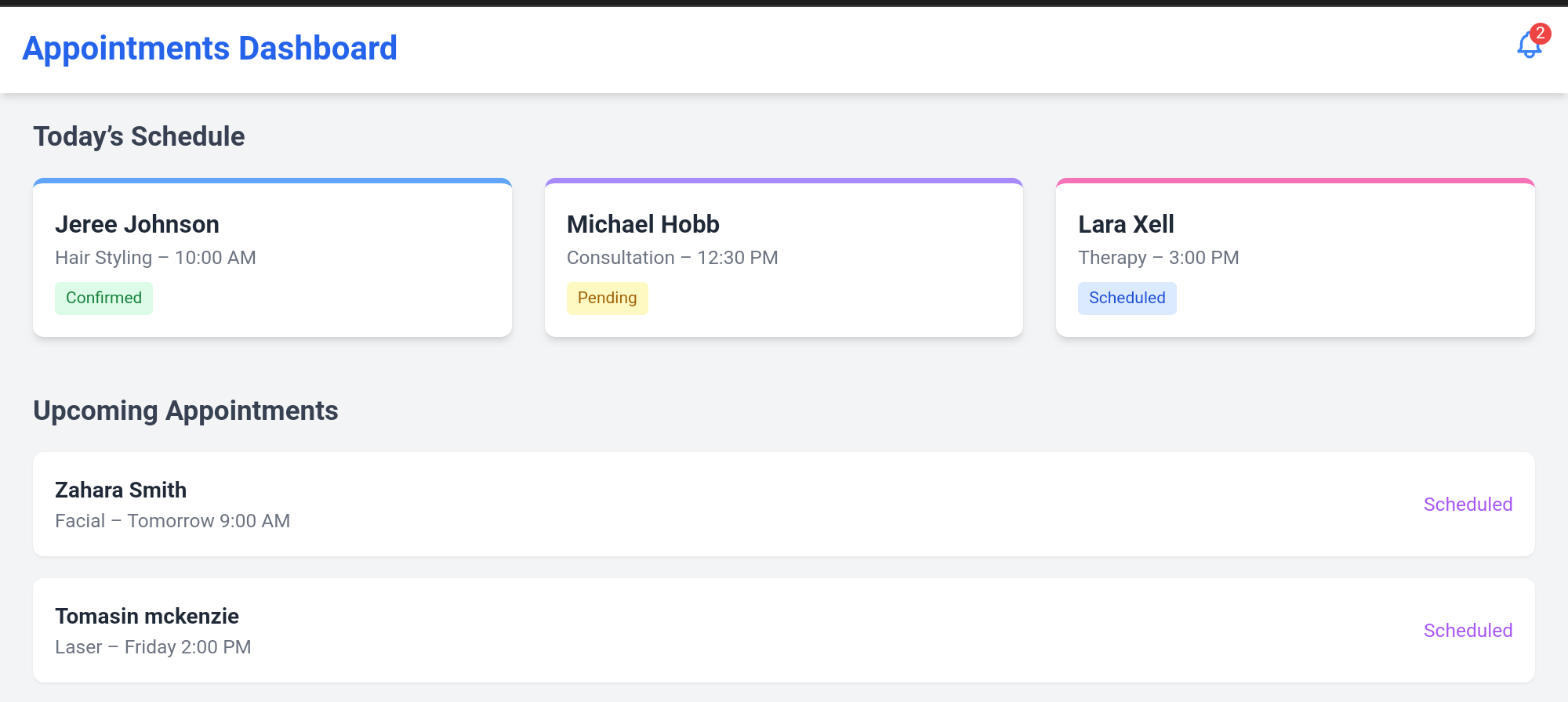Click the notification bell icon
1568x702 pixels.
(x=1528, y=47)
